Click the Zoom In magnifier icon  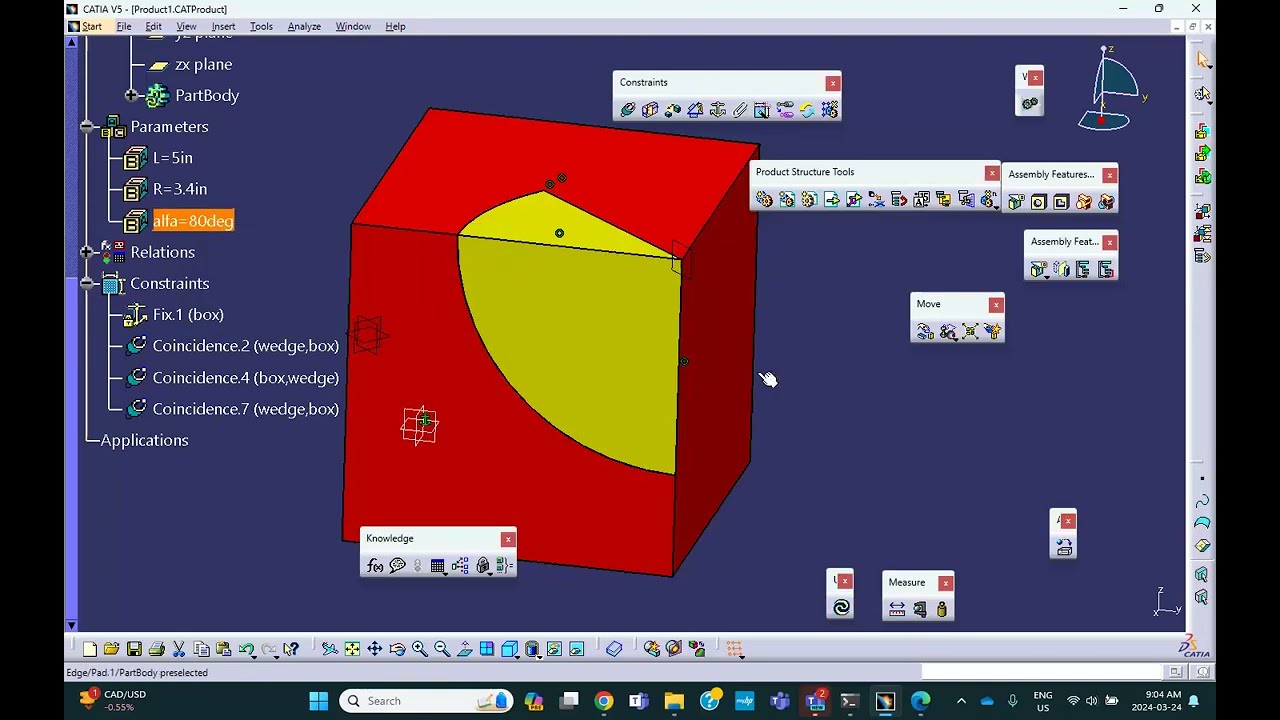point(420,649)
